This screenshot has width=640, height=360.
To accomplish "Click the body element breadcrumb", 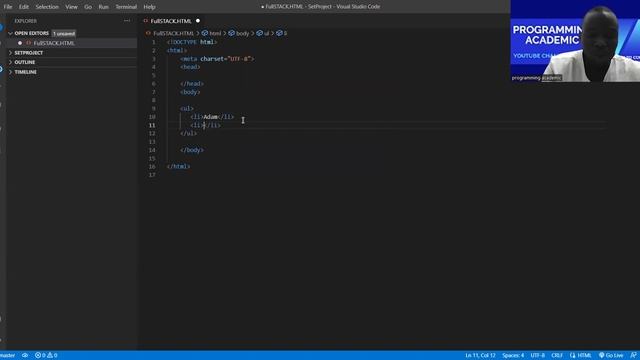I will (x=239, y=33).
